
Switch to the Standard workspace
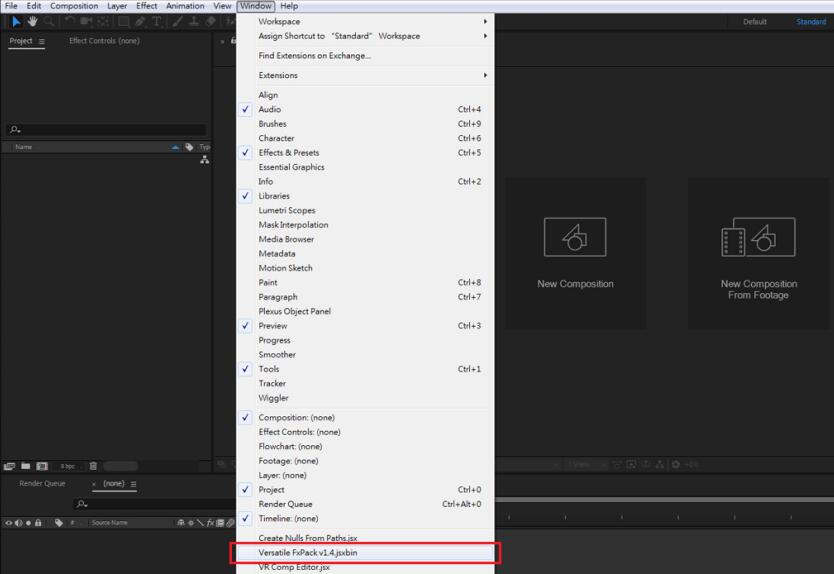point(811,21)
